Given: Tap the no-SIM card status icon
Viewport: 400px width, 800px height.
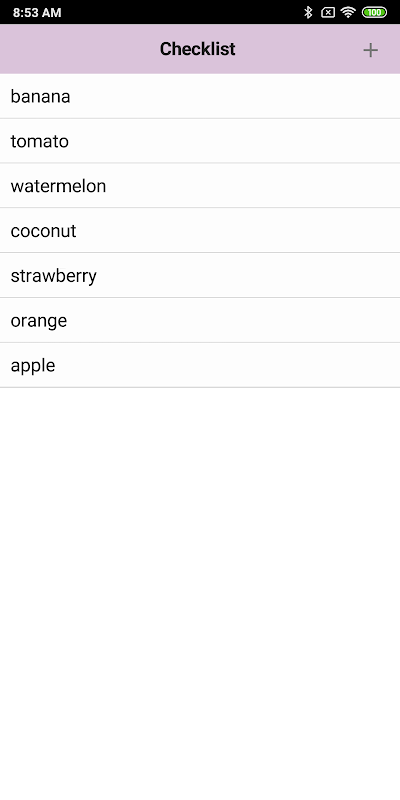Looking at the screenshot, I should (328, 12).
